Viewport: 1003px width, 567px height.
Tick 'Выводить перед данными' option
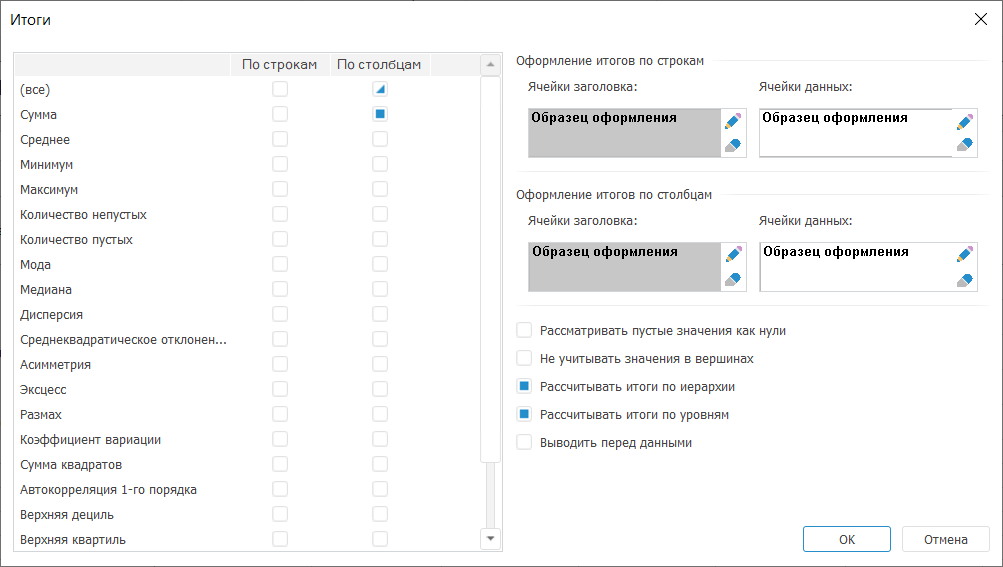pyautogui.click(x=524, y=442)
